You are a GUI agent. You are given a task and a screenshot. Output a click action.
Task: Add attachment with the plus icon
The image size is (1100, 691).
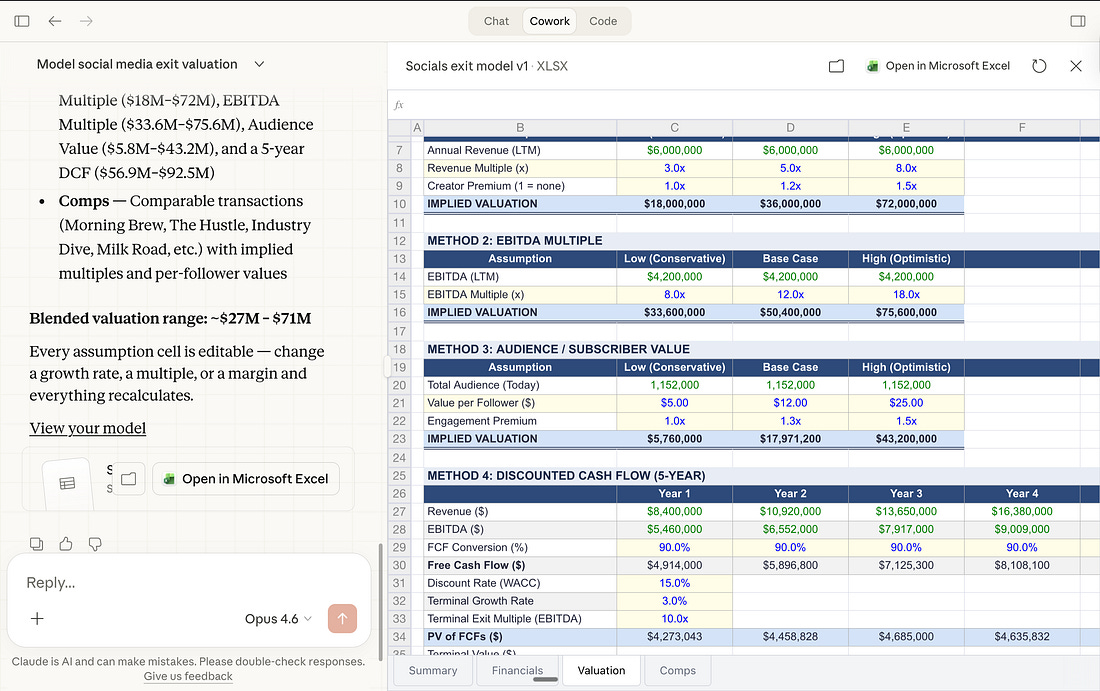tap(37, 619)
